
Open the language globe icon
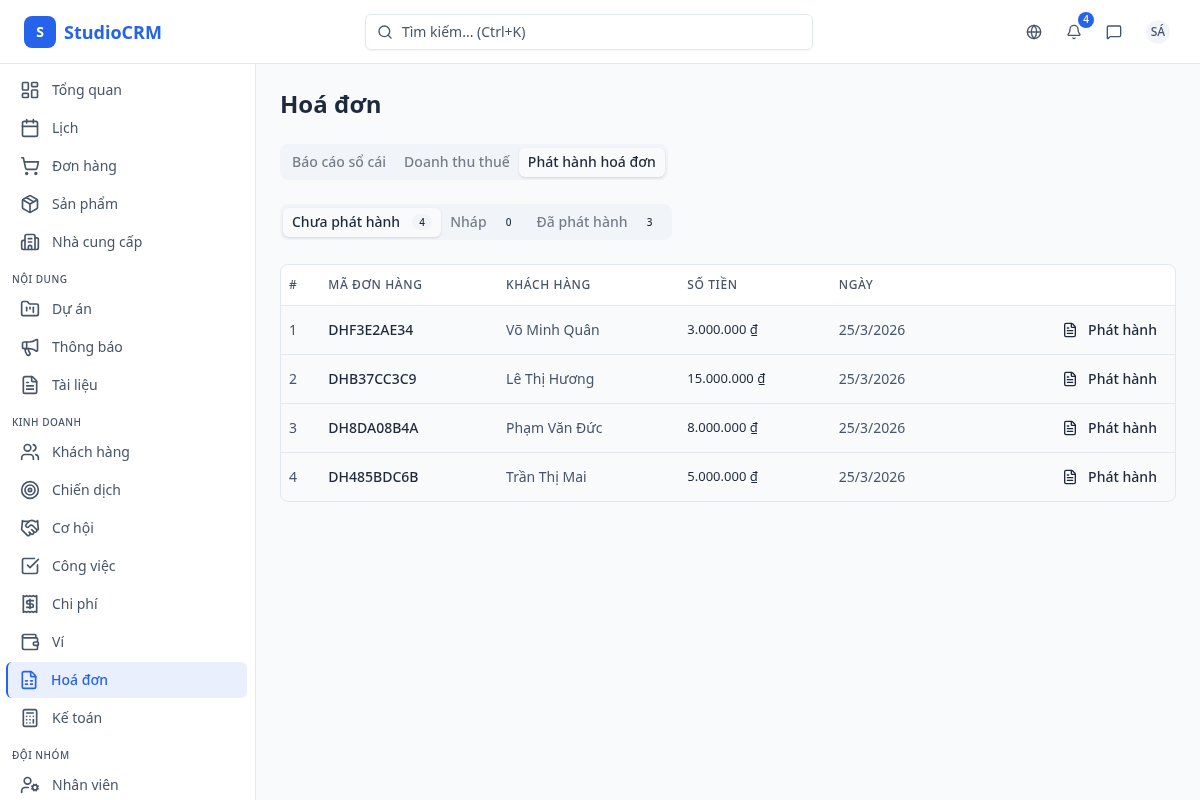[x=1034, y=32]
